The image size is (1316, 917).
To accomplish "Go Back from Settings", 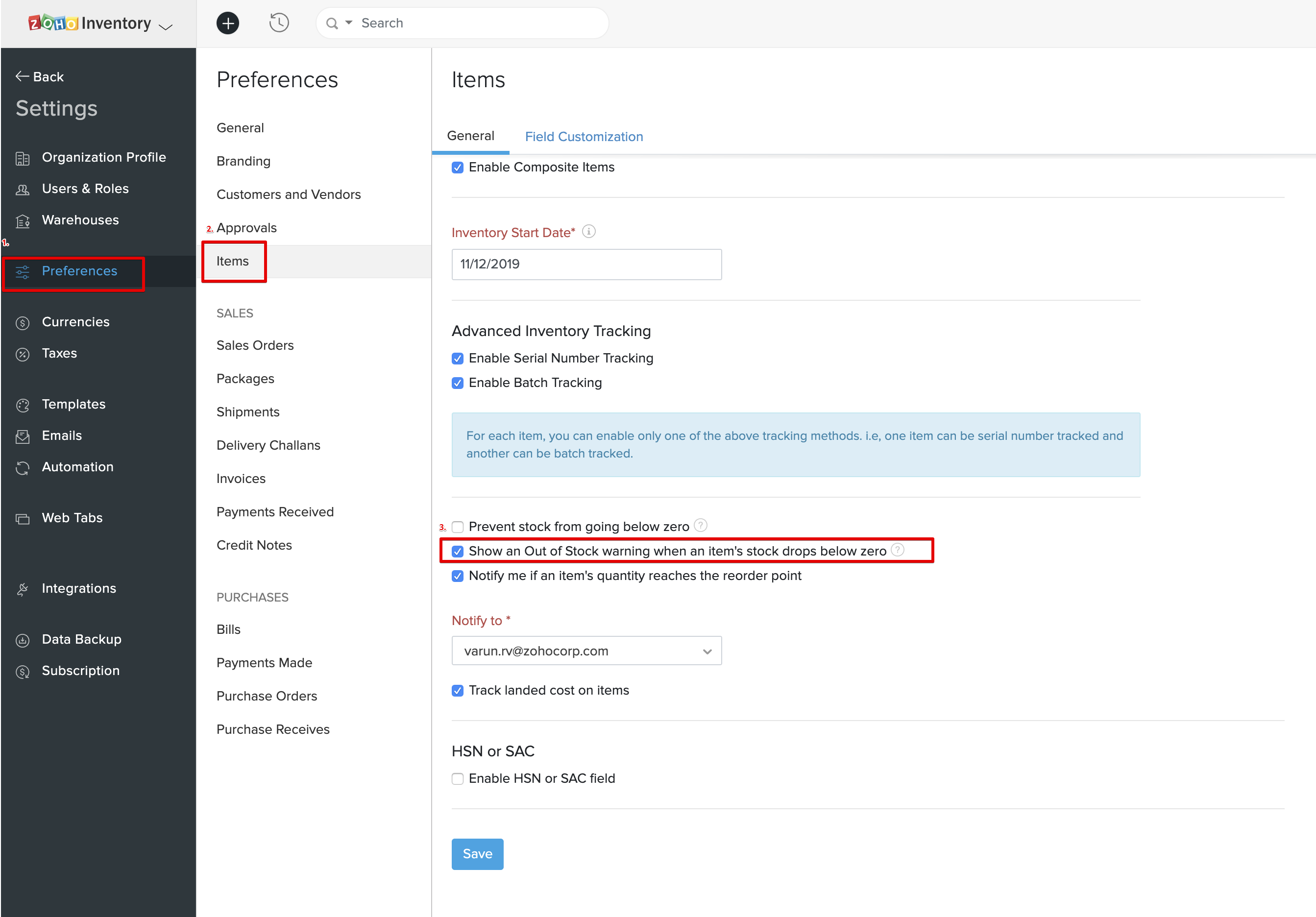I will pos(40,77).
